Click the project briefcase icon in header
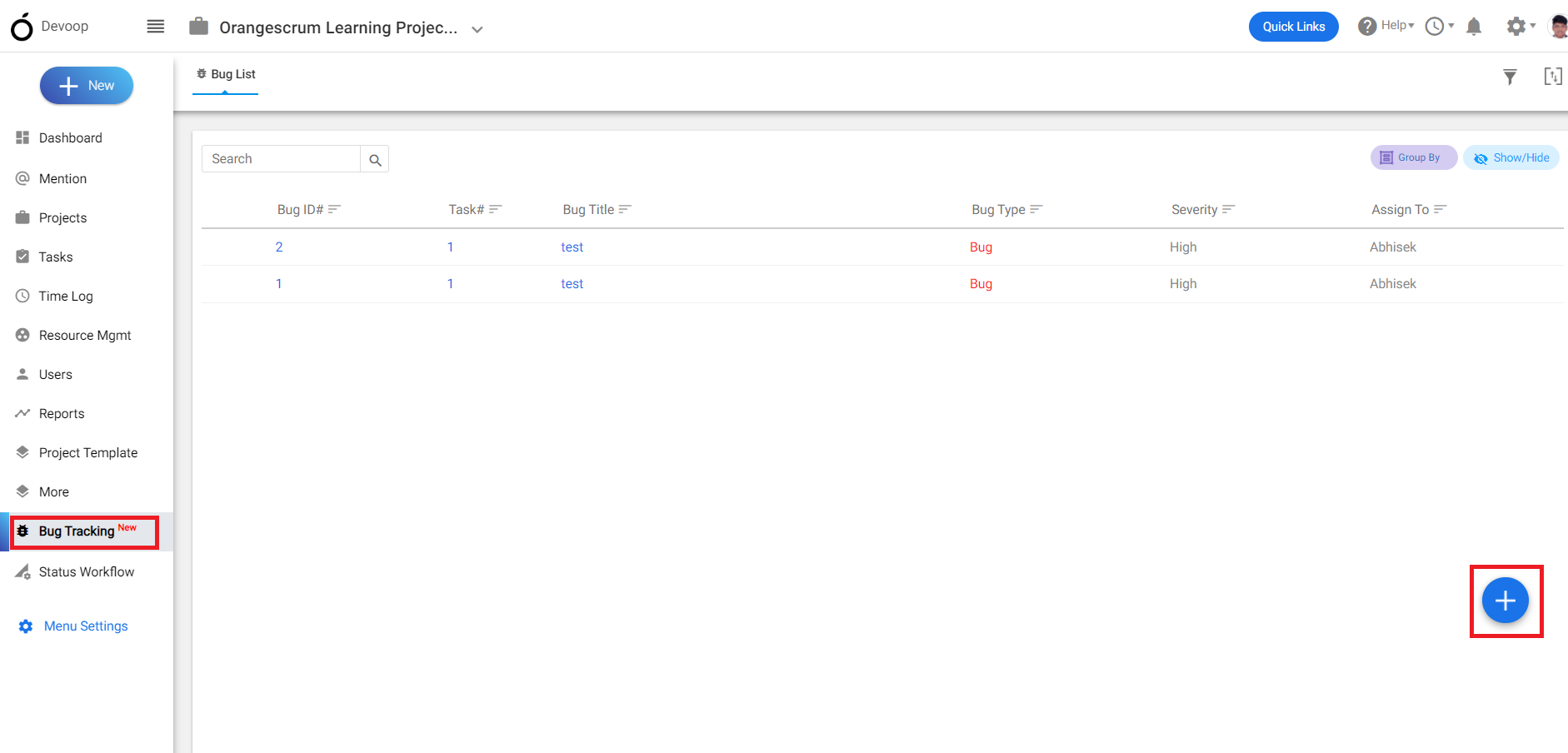The width and height of the screenshot is (1568, 753). coord(198,27)
